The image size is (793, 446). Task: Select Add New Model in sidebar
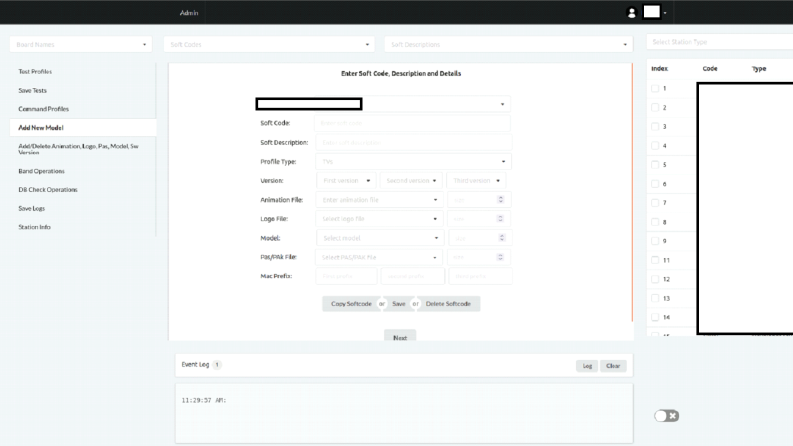click(x=83, y=127)
